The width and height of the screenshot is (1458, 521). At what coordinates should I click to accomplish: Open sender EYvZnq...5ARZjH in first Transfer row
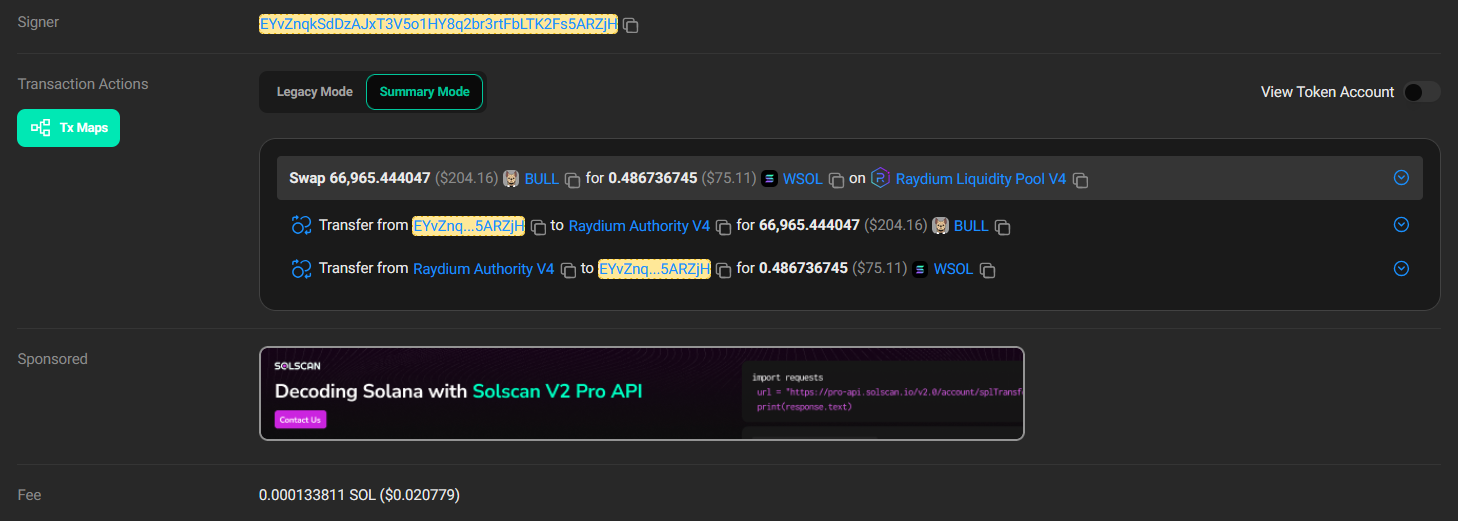click(x=469, y=226)
